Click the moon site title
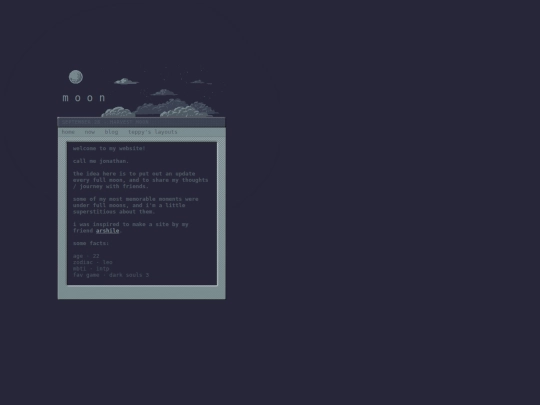540x405 pixels. coord(84,98)
